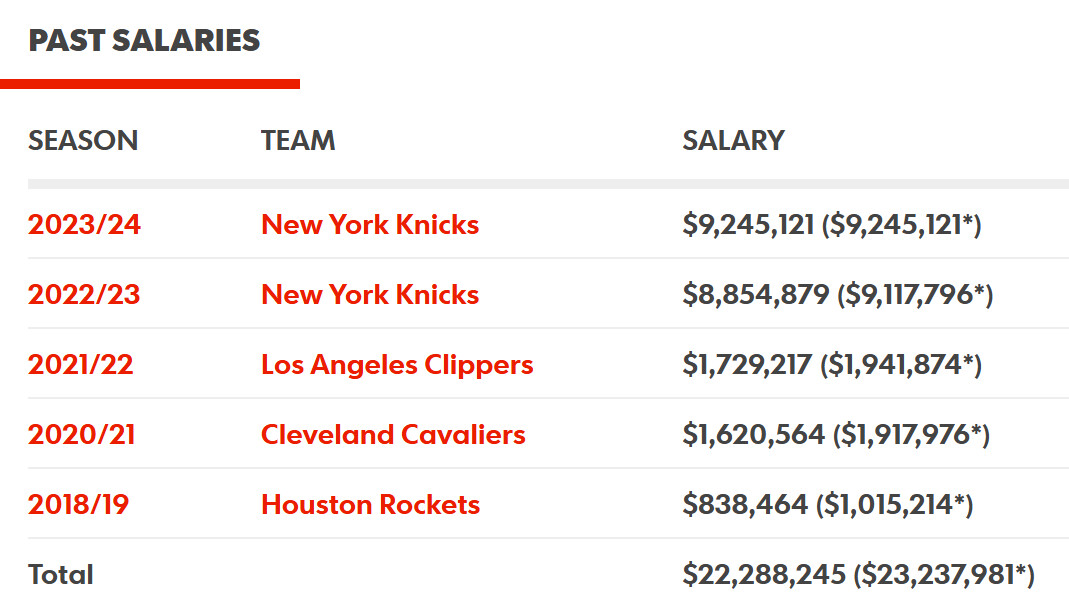Viewport: 1069px width, 602px height.
Task: Click the $838,464 Rockets salary value
Action: (745, 505)
